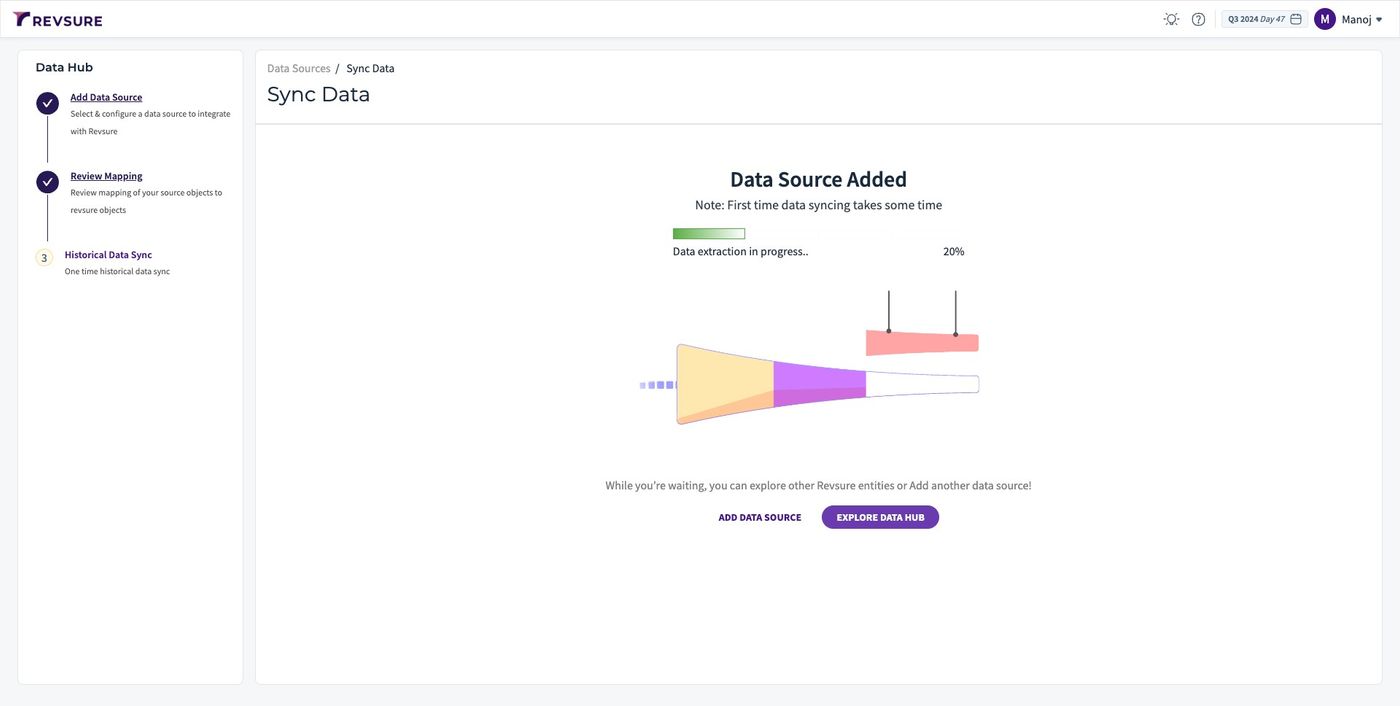Open the Review Mapping step link
The width and height of the screenshot is (1400, 706).
tap(106, 176)
